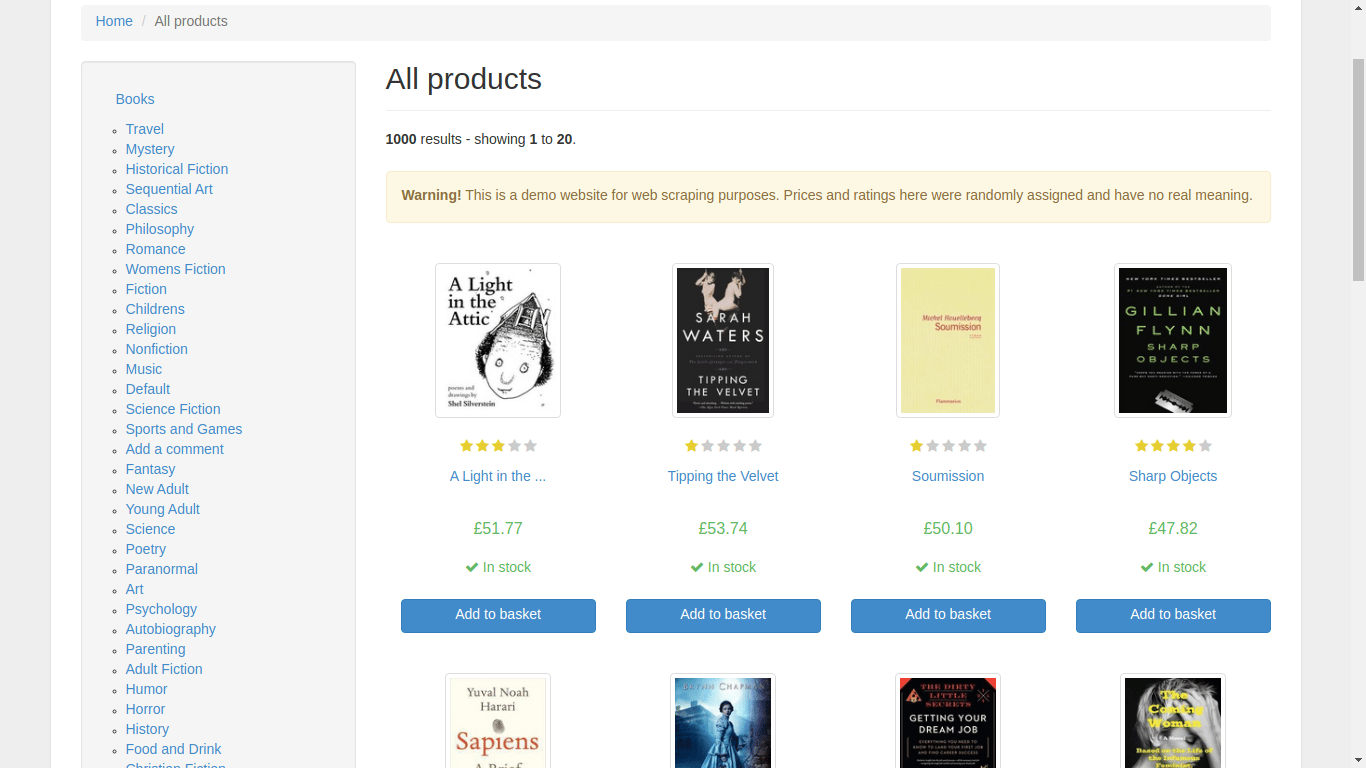Select the New Adult category
Viewport: 1366px width, 768px height.
point(157,489)
